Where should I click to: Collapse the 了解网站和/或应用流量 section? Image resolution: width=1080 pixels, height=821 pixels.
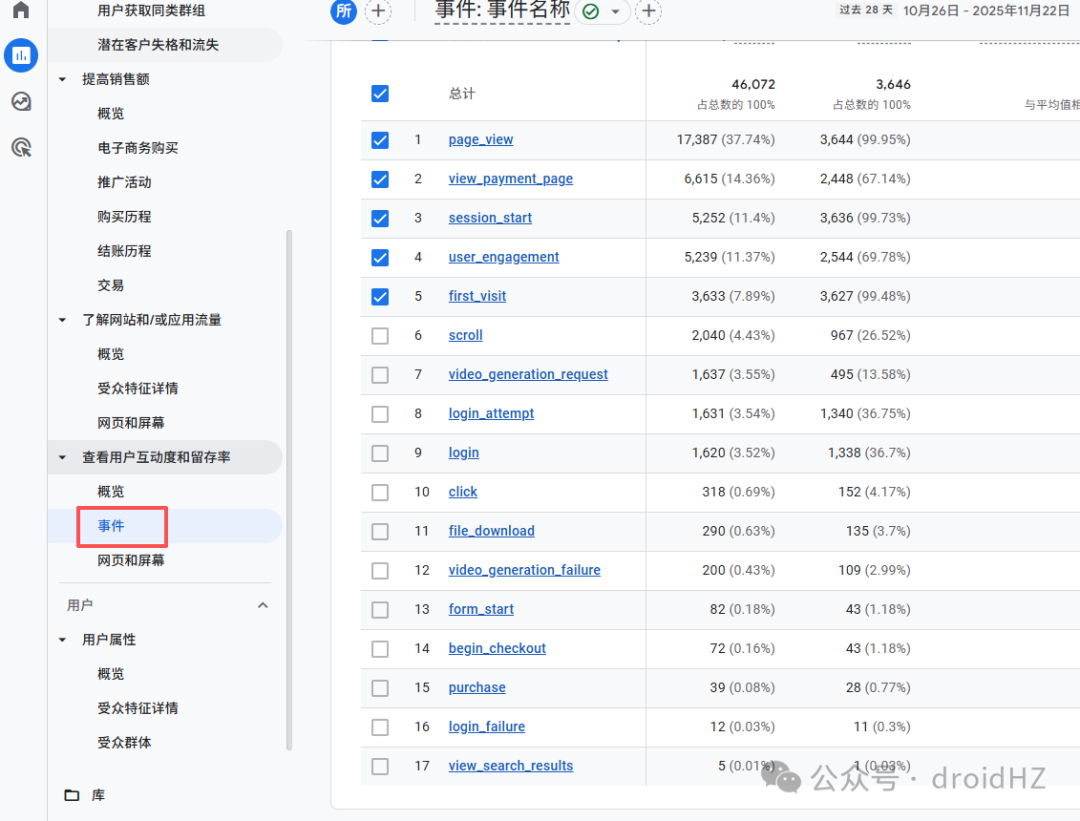63,320
